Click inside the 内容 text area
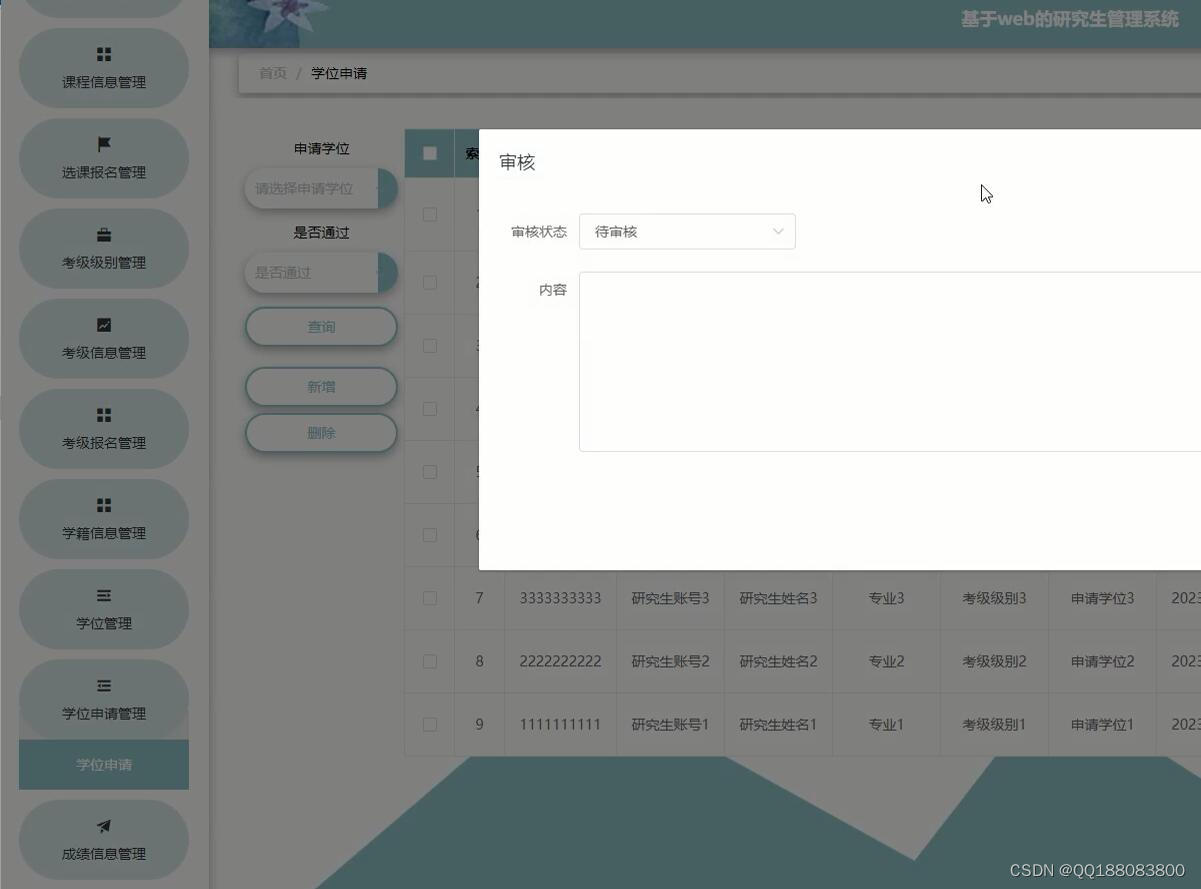The image size is (1201, 889). click(890, 360)
